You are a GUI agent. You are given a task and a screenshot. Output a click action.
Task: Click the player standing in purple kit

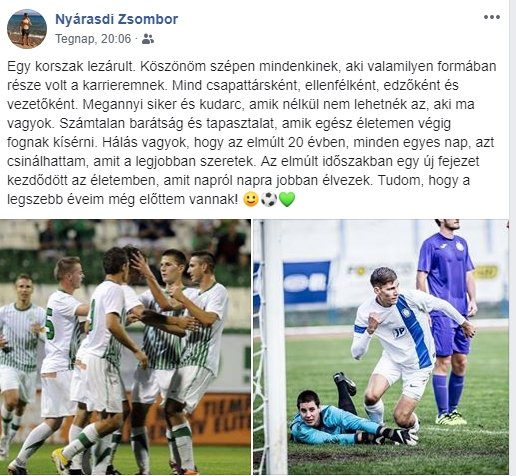(x=447, y=320)
